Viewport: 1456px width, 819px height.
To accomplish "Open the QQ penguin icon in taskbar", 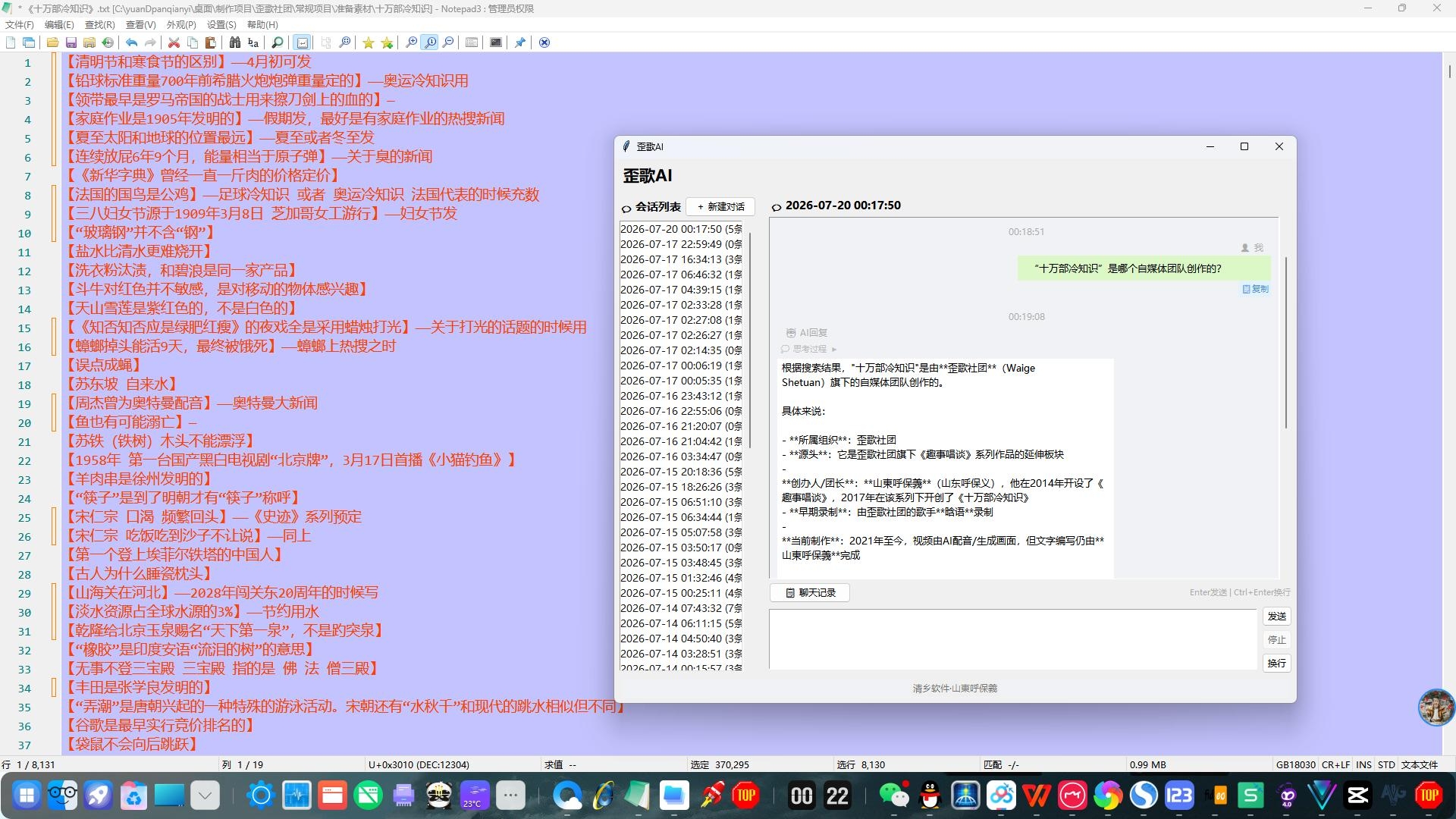I will tap(930, 795).
